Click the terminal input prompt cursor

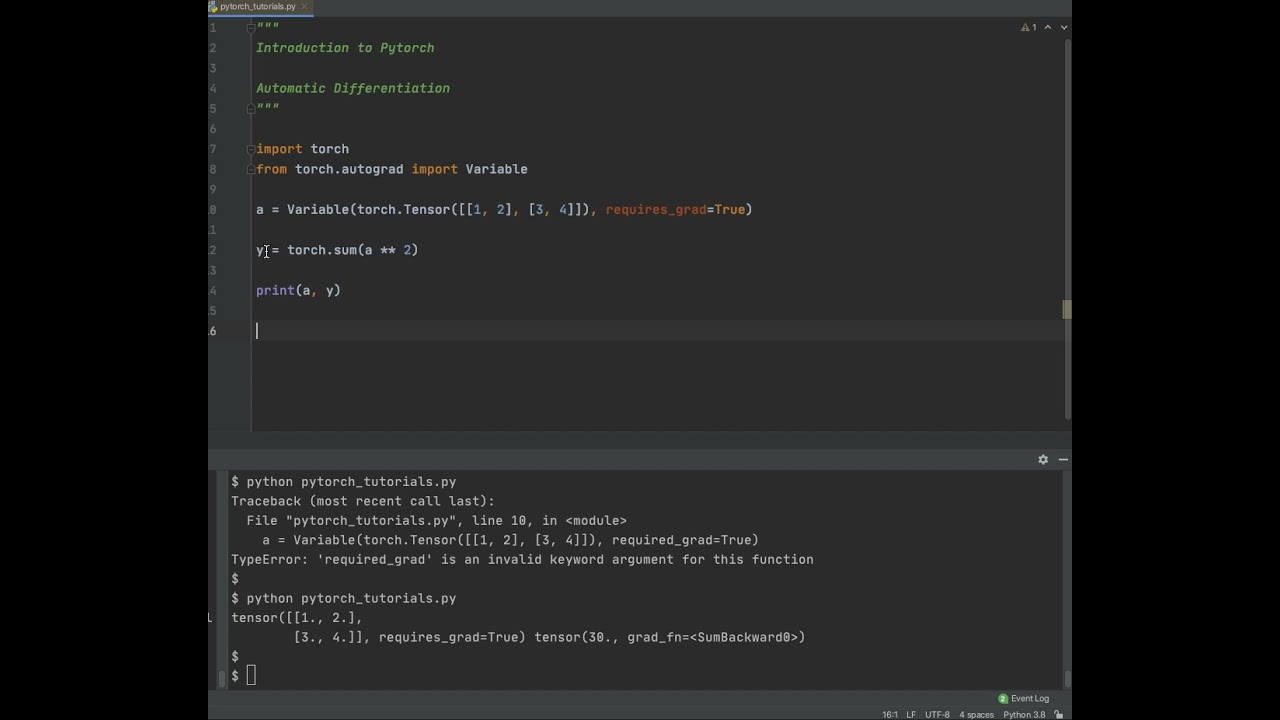tap(251, 676)
